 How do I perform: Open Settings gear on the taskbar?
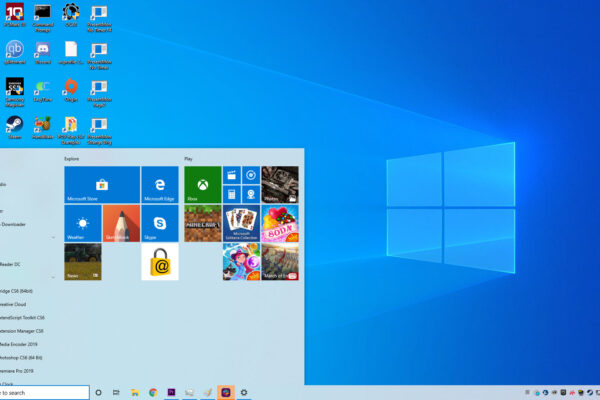pos(243,393)
